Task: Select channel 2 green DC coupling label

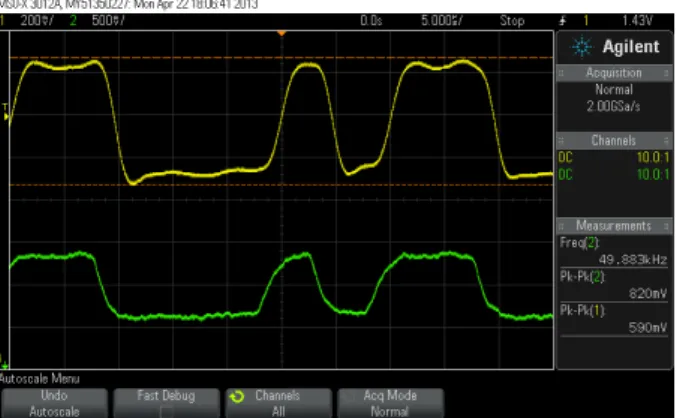Action: pos(566,175)
